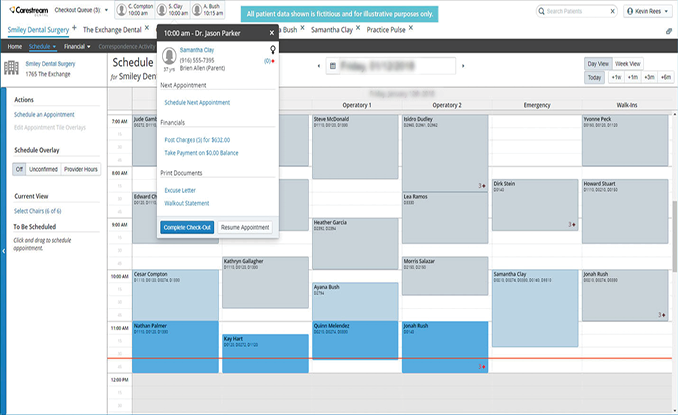
Task: Set Schedule Overlay to Off
Action: (19, 169)
